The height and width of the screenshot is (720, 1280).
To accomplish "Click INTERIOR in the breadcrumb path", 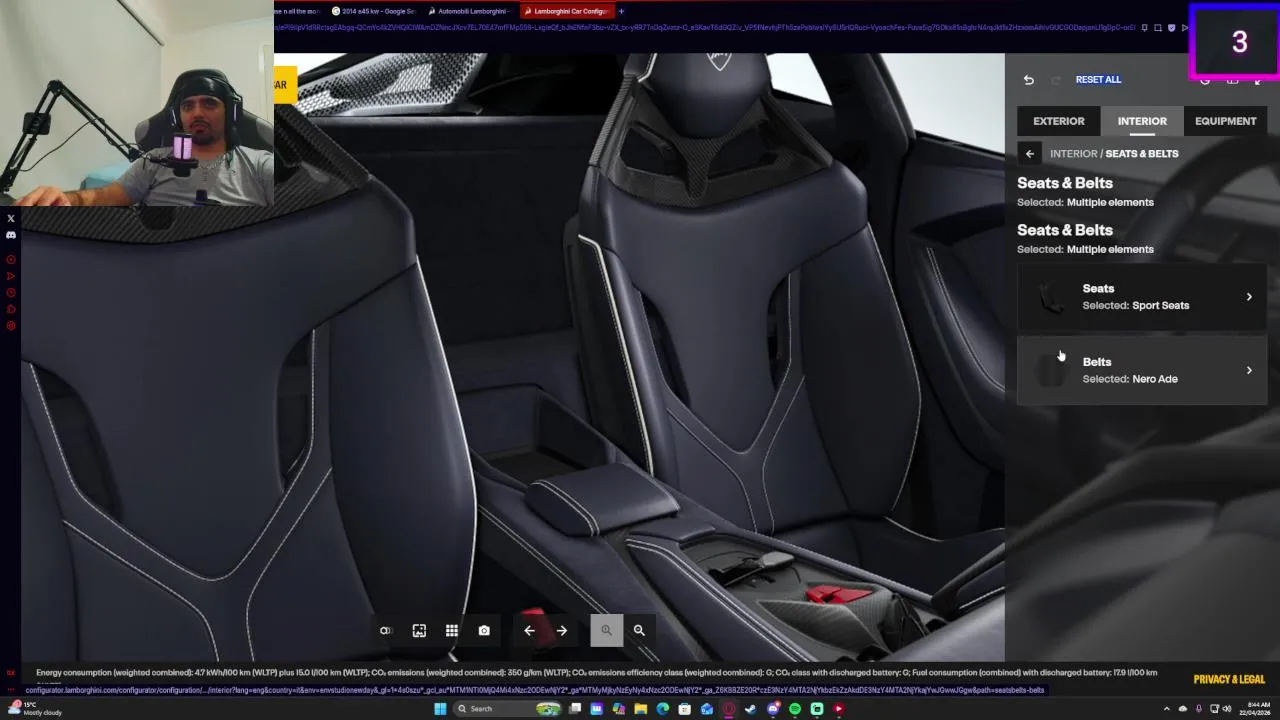I will tap(1073, 154).
